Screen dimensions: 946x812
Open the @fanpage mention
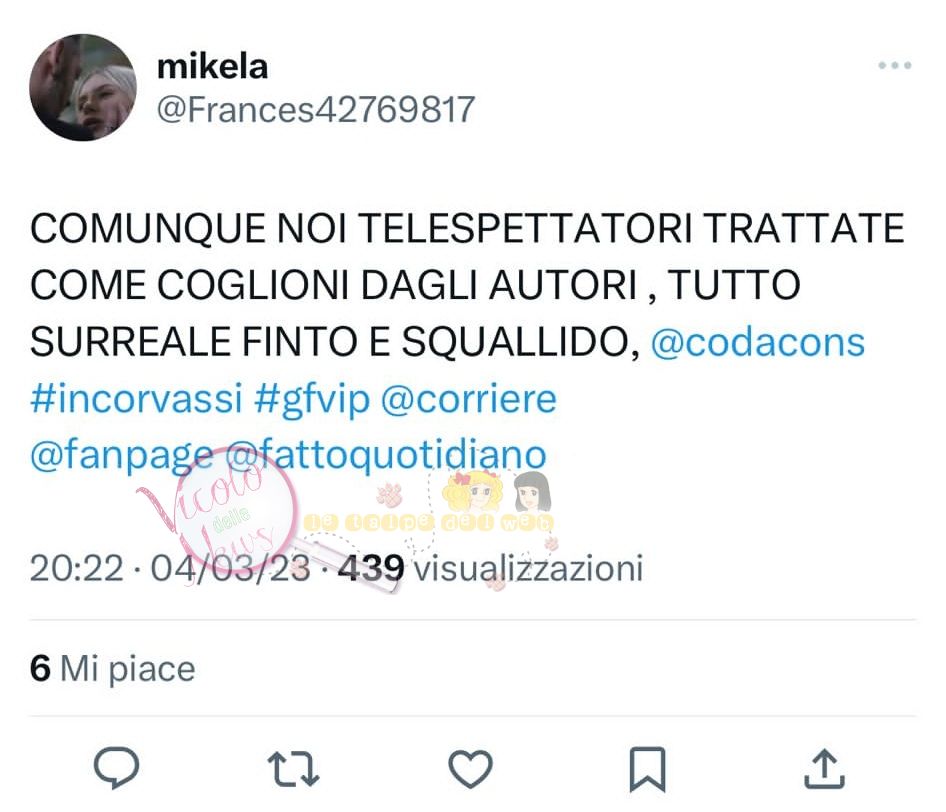pos(122,455)
